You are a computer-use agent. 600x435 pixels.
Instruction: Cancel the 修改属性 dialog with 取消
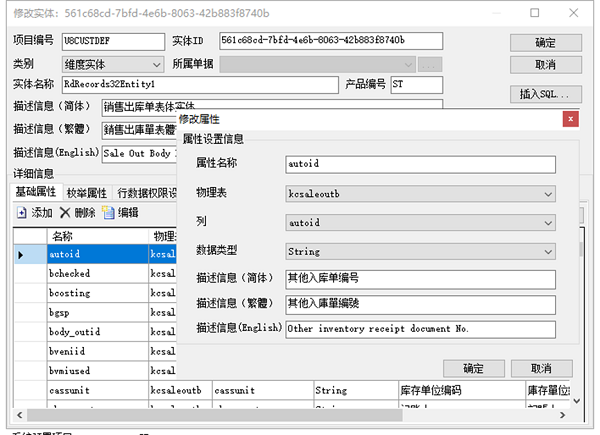tap(541, 368)
